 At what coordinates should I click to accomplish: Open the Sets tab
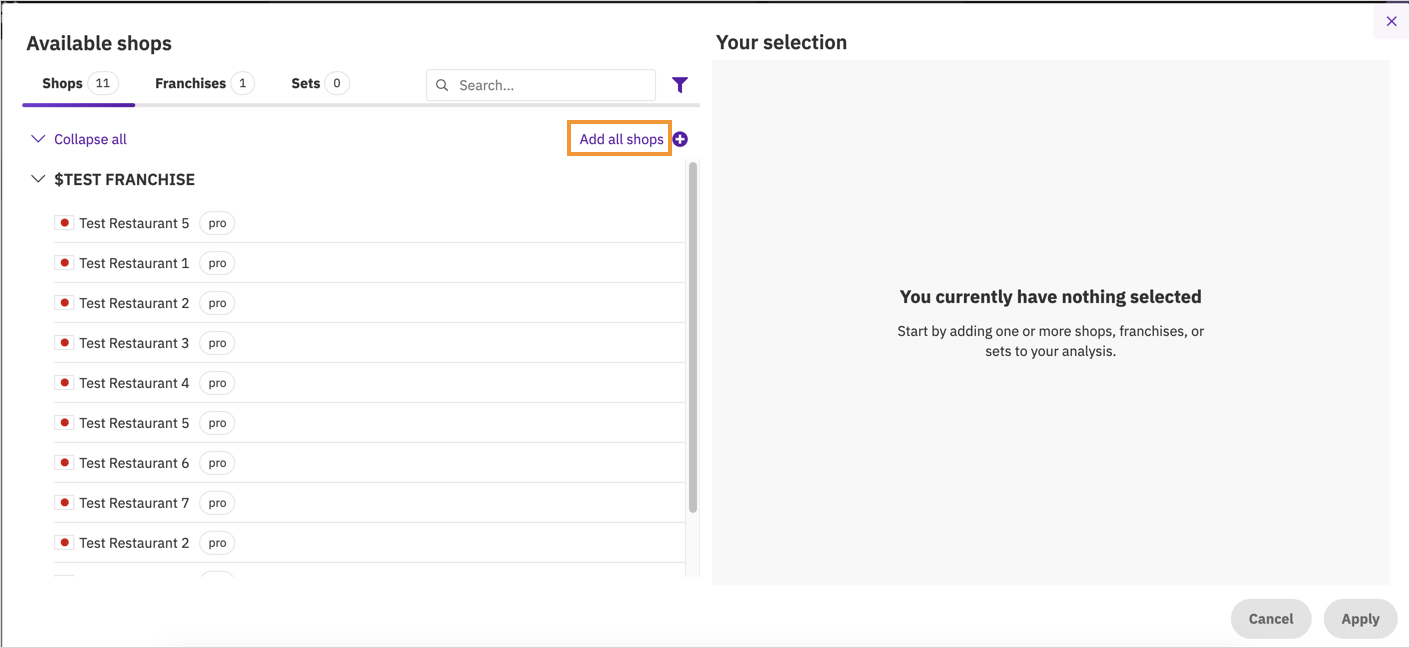click(x=319, y=84)
